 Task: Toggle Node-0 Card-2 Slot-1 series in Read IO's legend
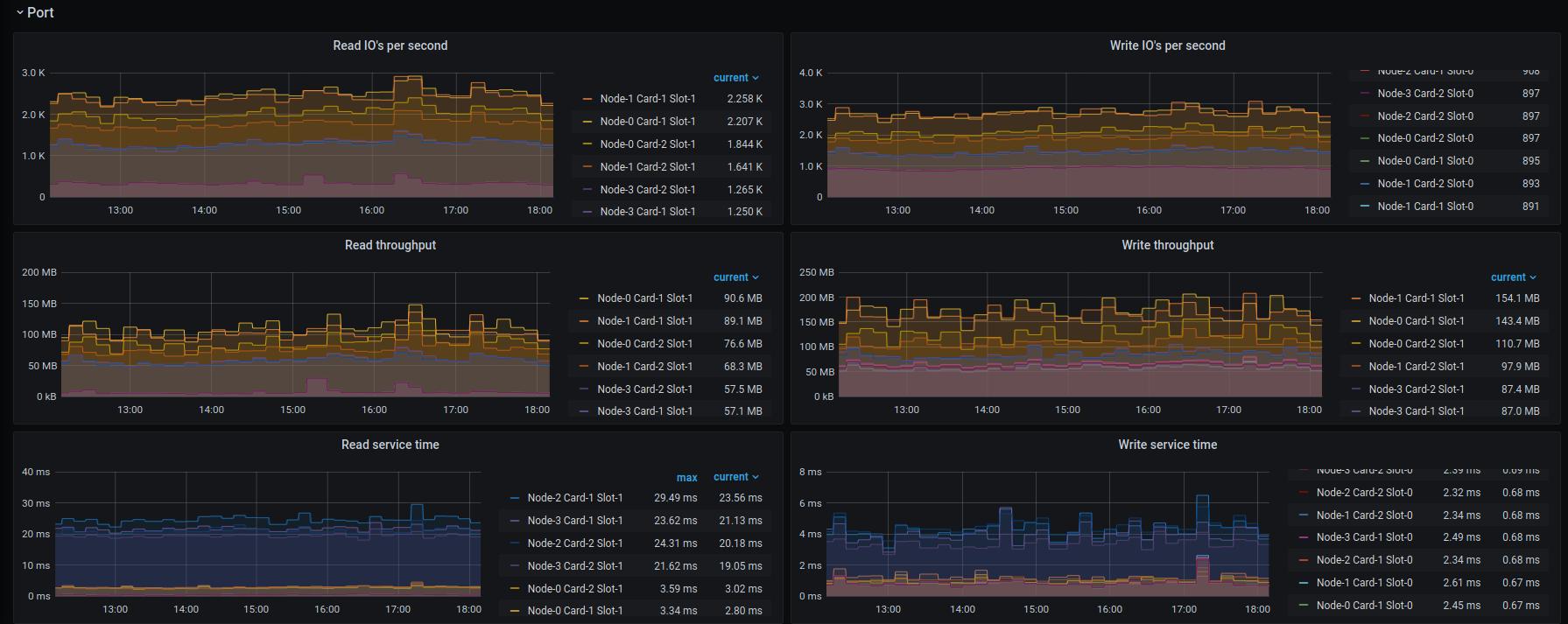[648, 144]
